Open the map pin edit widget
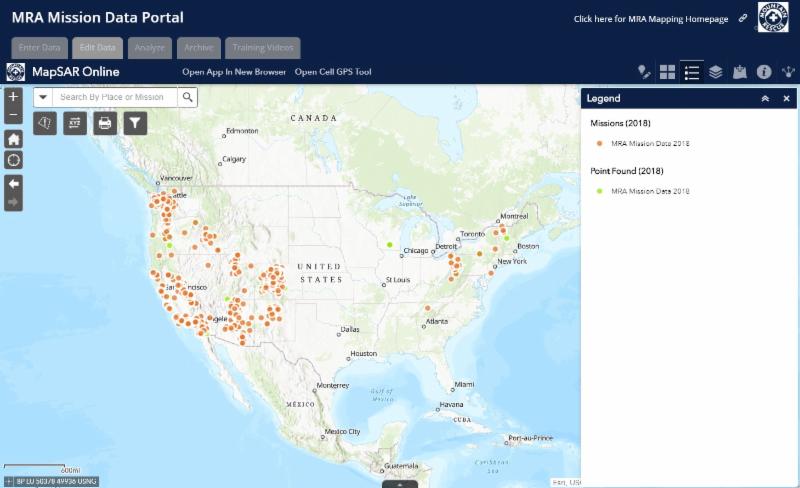 [644, 72]
